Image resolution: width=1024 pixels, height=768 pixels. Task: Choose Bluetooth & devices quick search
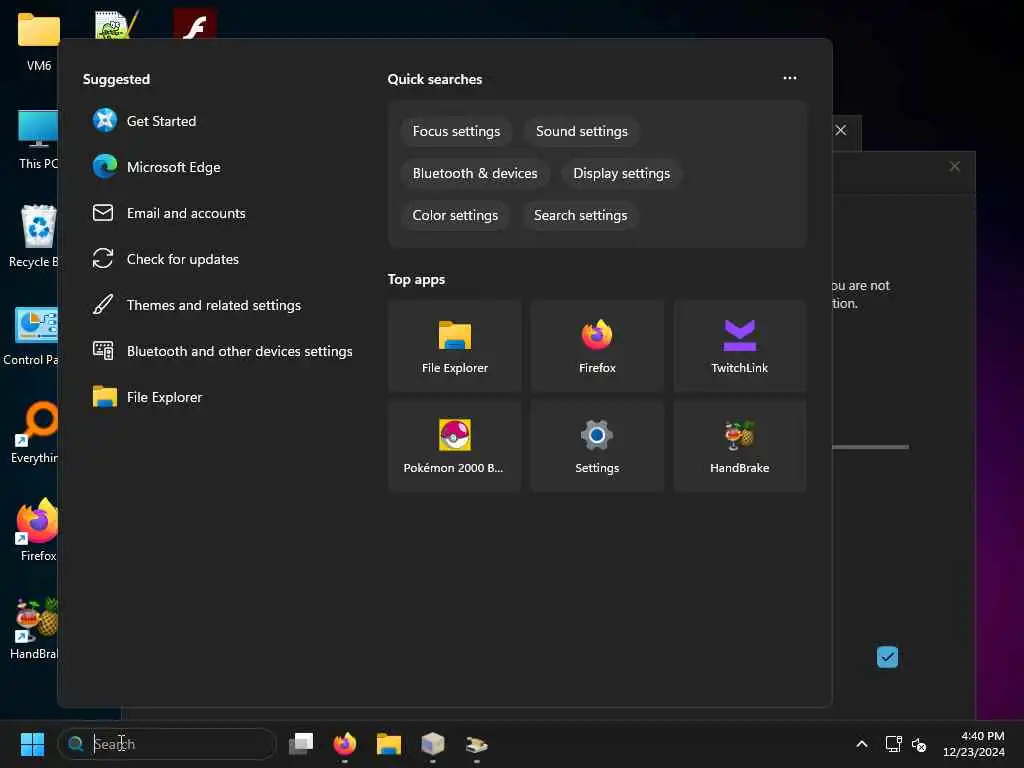click(475, 173)
